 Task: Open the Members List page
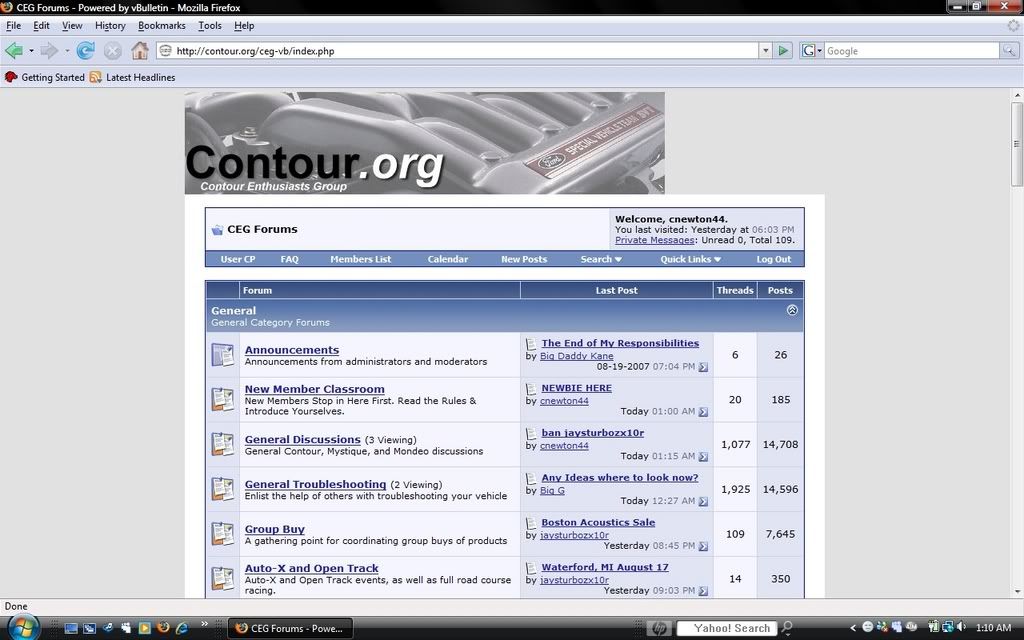coord(360,259)
